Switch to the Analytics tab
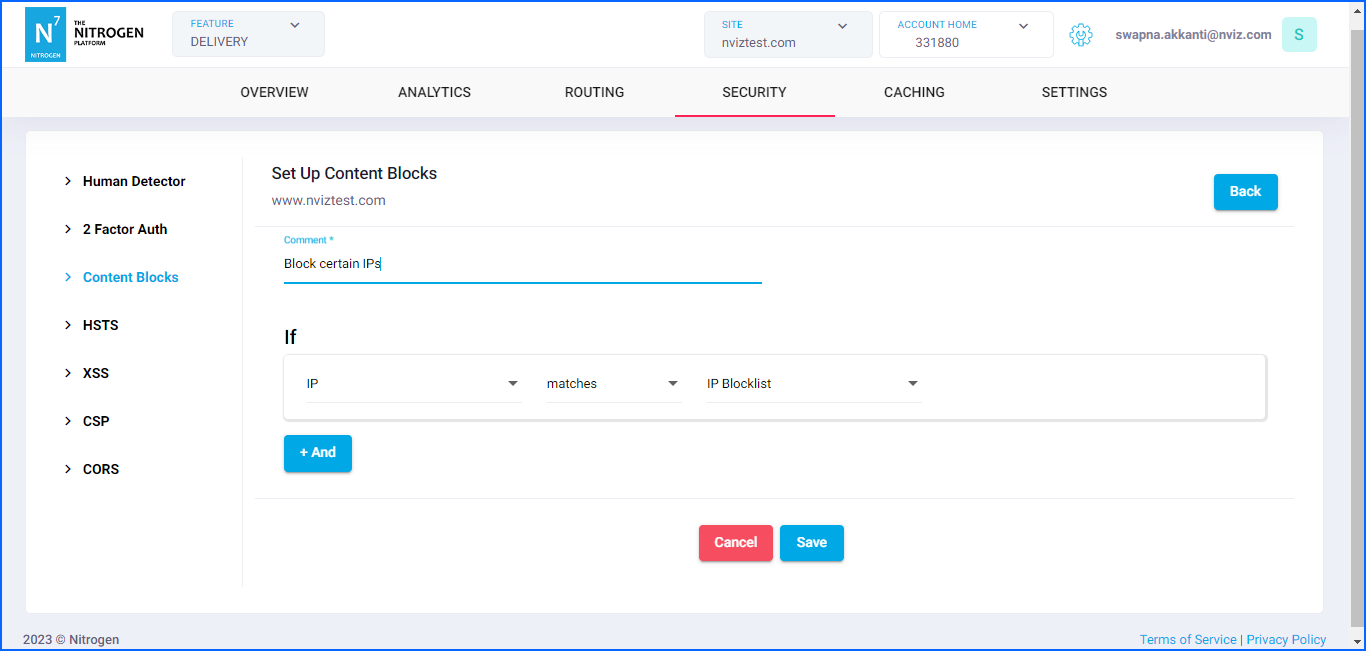1366x651 pixels. click(434, 92)
